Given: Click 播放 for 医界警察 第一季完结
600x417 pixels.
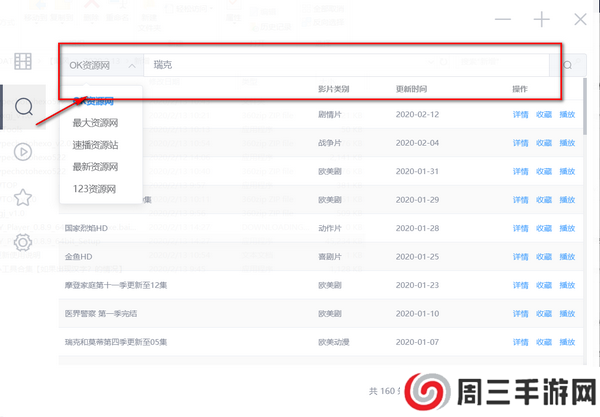Looking at the screenshot, I should click(x=567, y=314).
